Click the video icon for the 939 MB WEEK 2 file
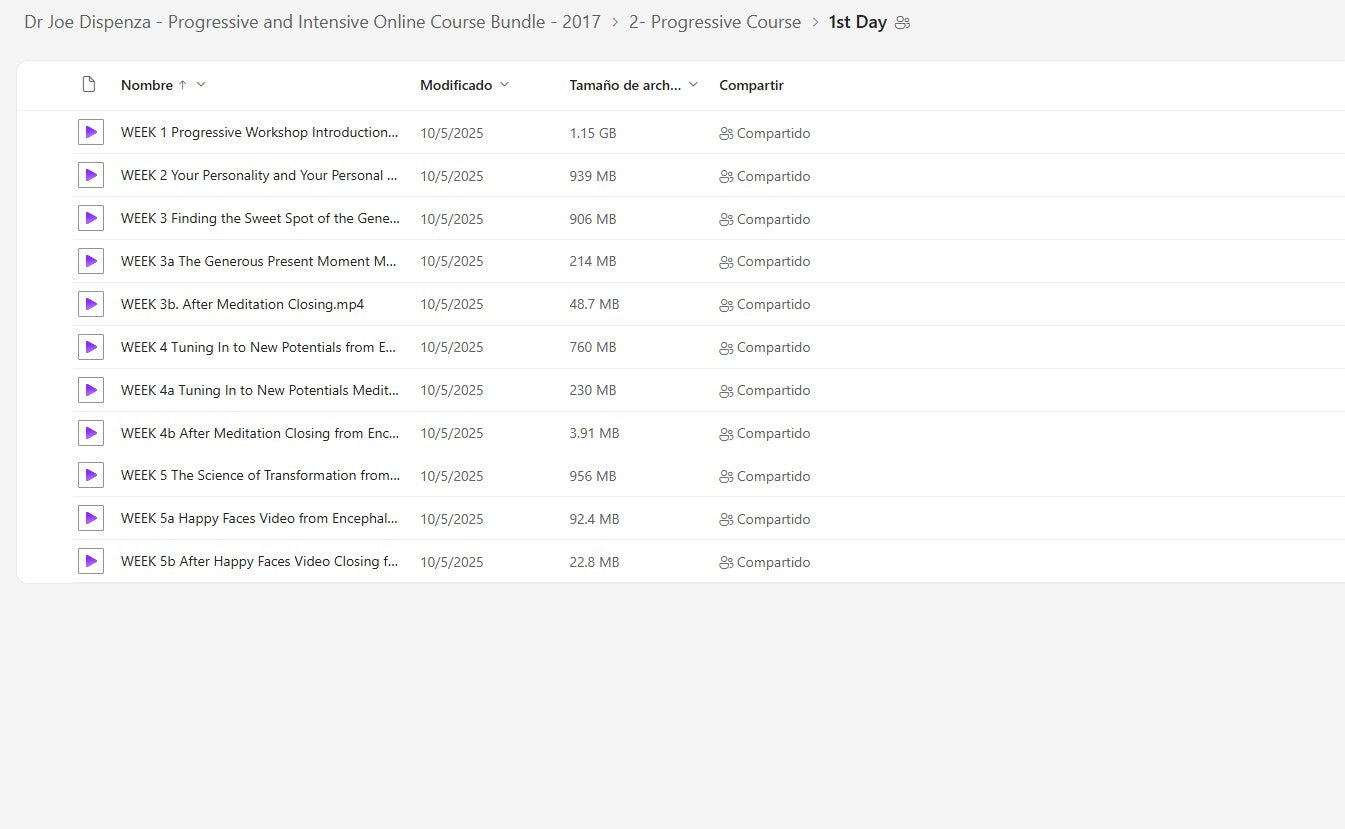 (x=91, y=175)
